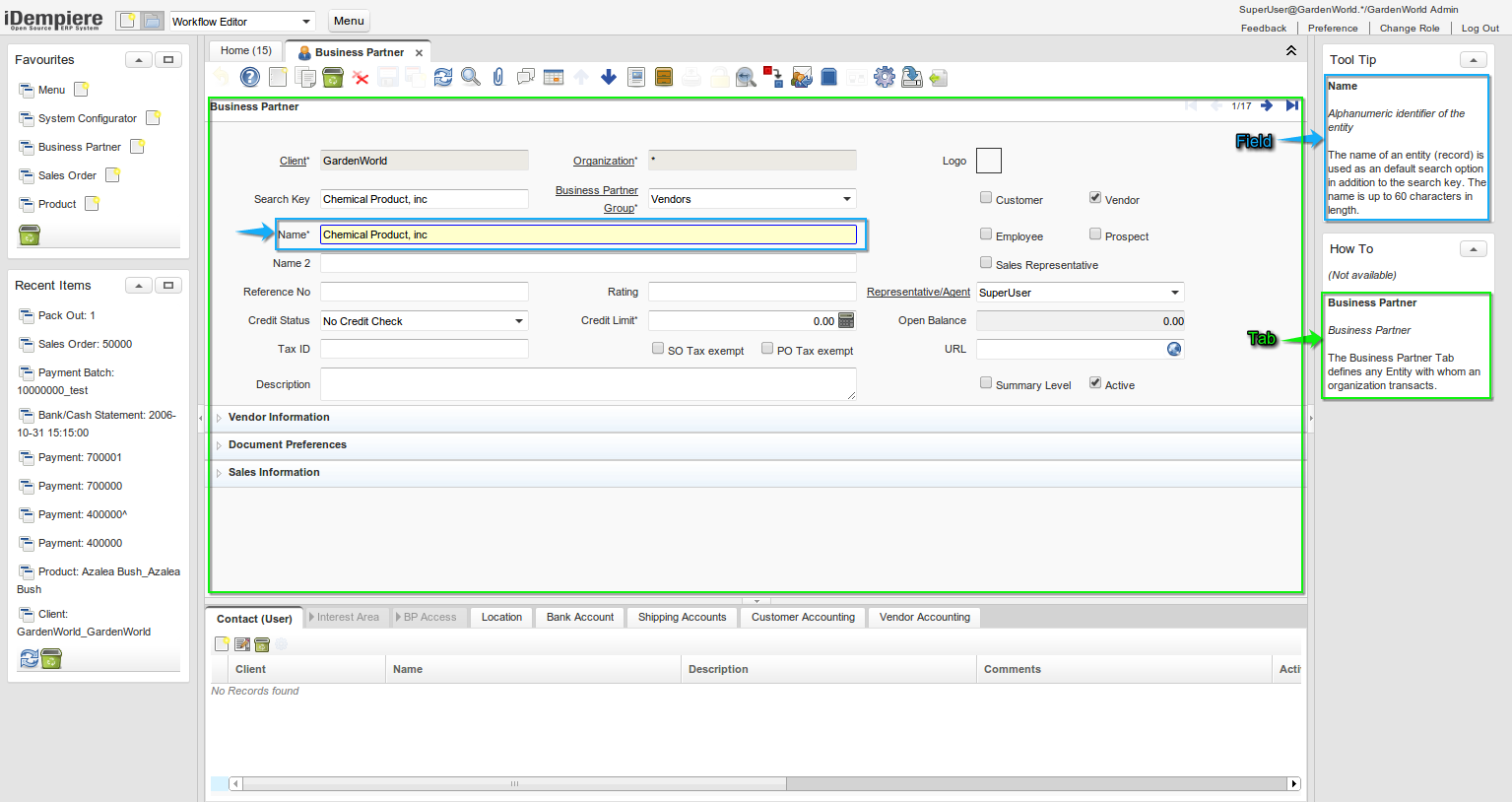Click the Search Key input field
This screenshot has height=802, width=1512.
coord(425,199)
